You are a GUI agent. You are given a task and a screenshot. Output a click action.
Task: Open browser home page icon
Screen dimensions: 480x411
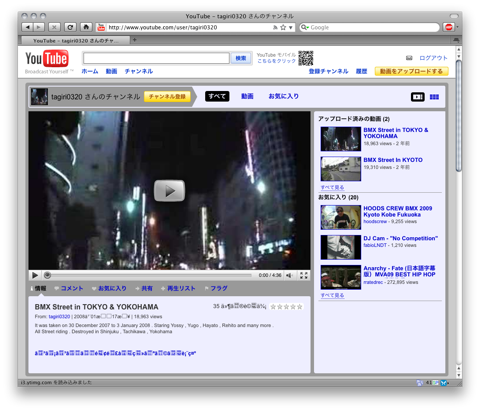click(86, 27)
